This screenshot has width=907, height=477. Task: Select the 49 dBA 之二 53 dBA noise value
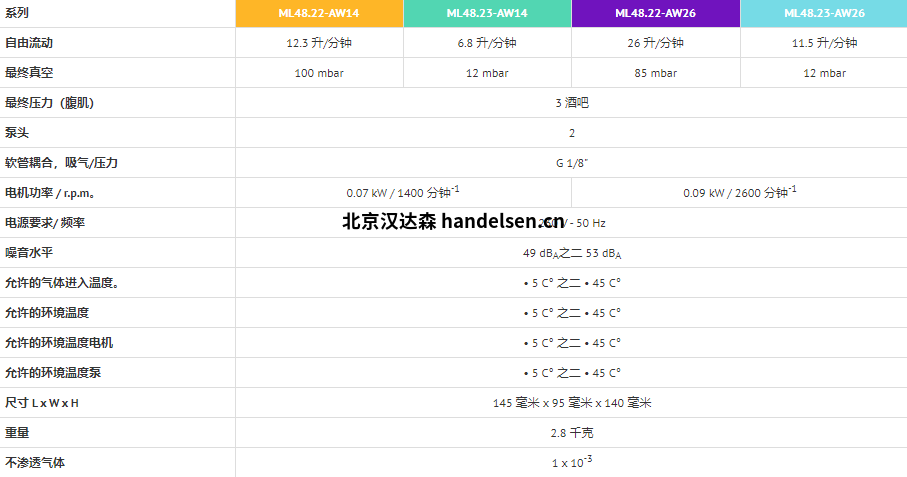pos(571,253)
